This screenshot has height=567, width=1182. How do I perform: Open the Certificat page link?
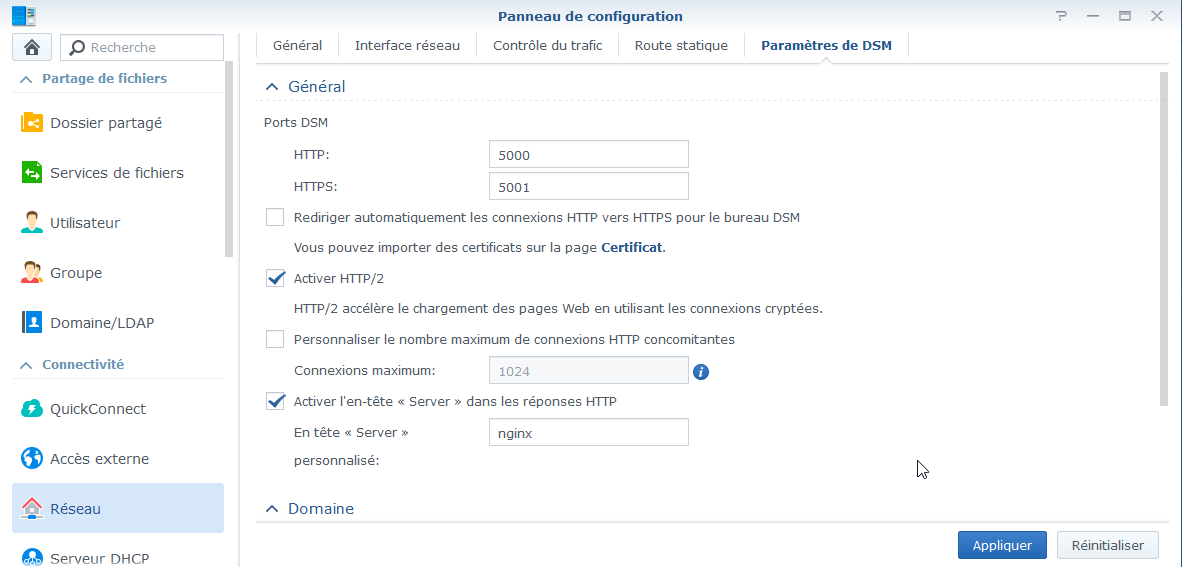[x=631, y=247]
